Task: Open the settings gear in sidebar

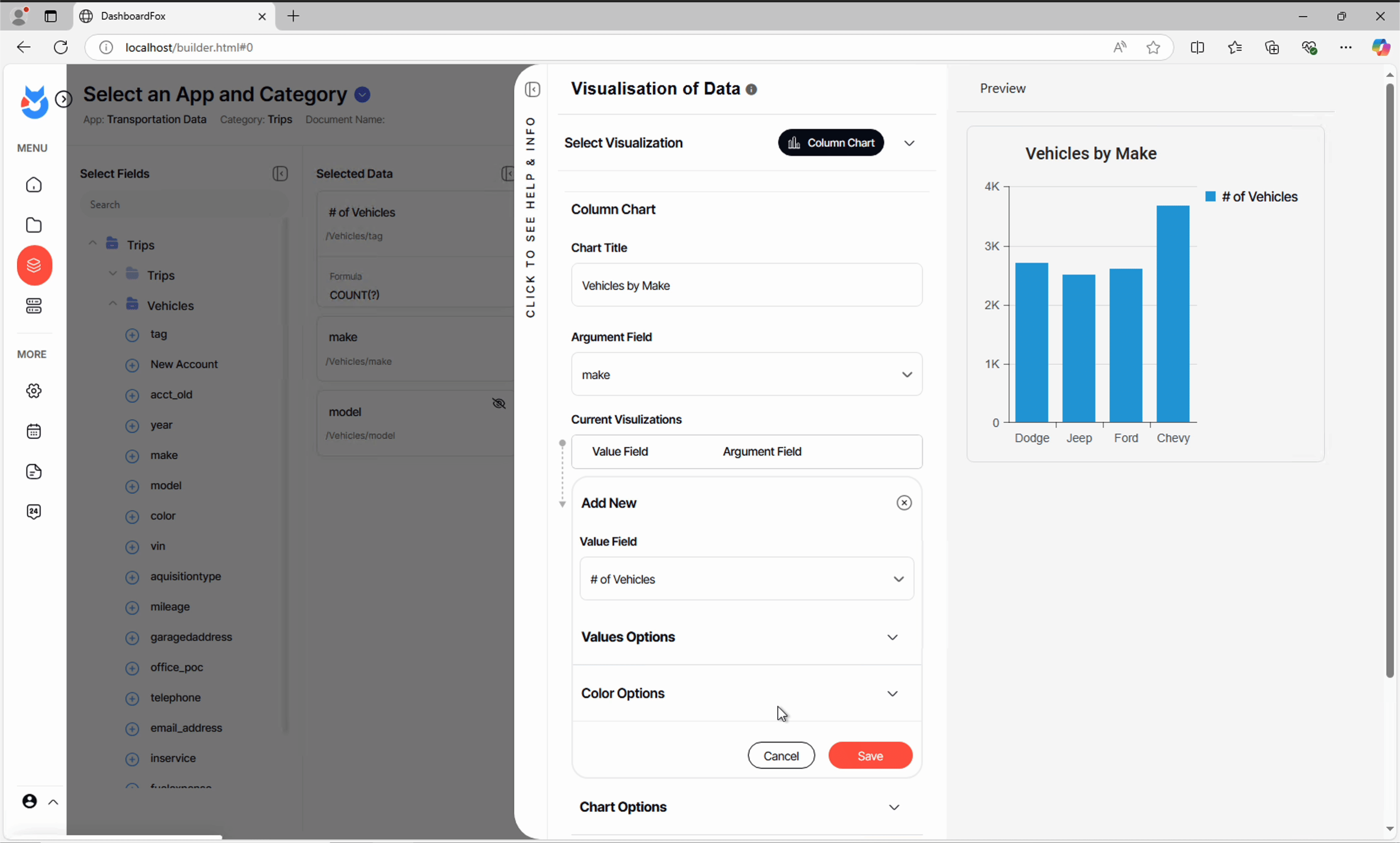Action: [34, 391]
